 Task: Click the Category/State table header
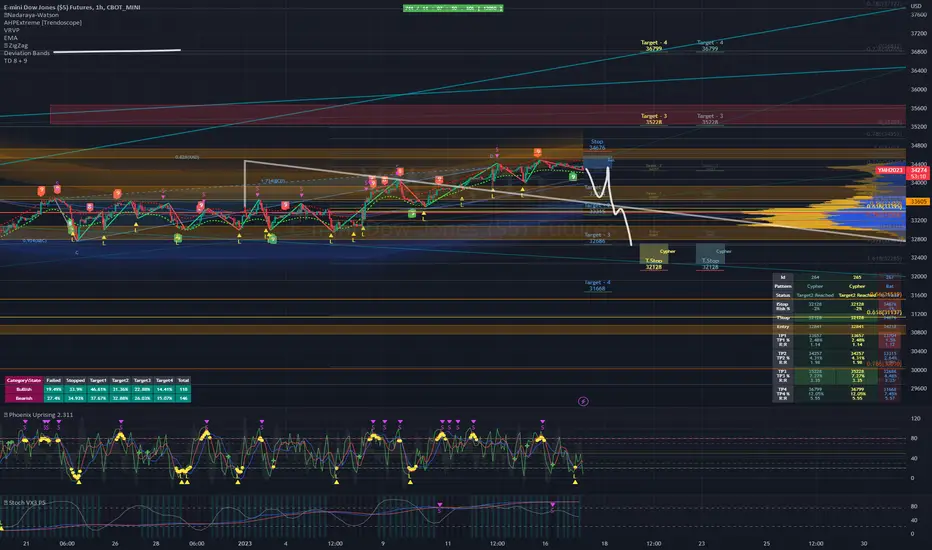[24, 380]
